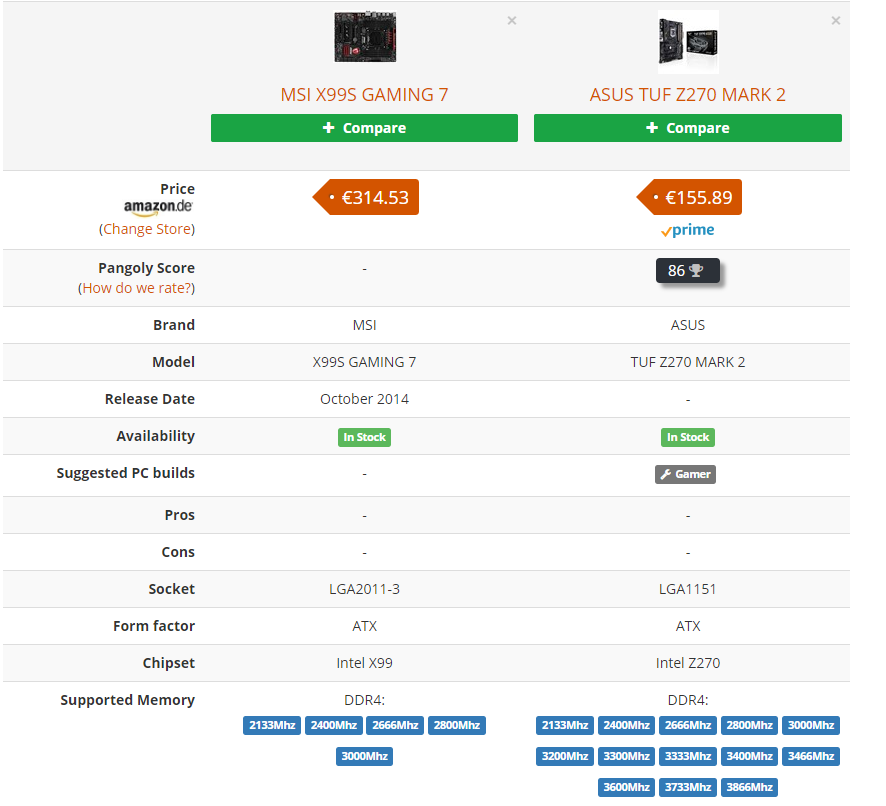The height and width of the screenshot is (806, 886).
Task: Click the ASUS 2800Mhz memory tag
Action: coord(749,725)
